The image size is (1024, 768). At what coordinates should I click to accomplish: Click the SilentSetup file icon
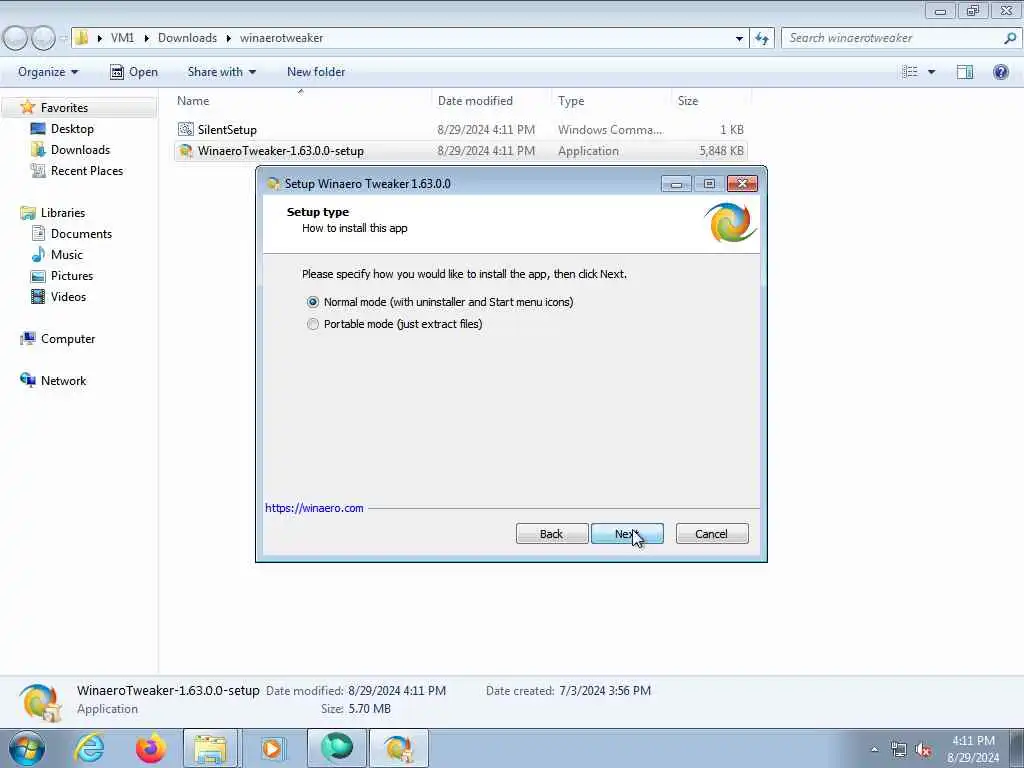(185, 129)
